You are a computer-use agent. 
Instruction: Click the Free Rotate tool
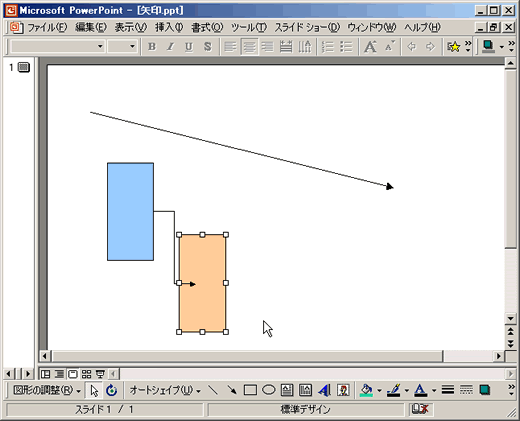(x=112, y=390)
